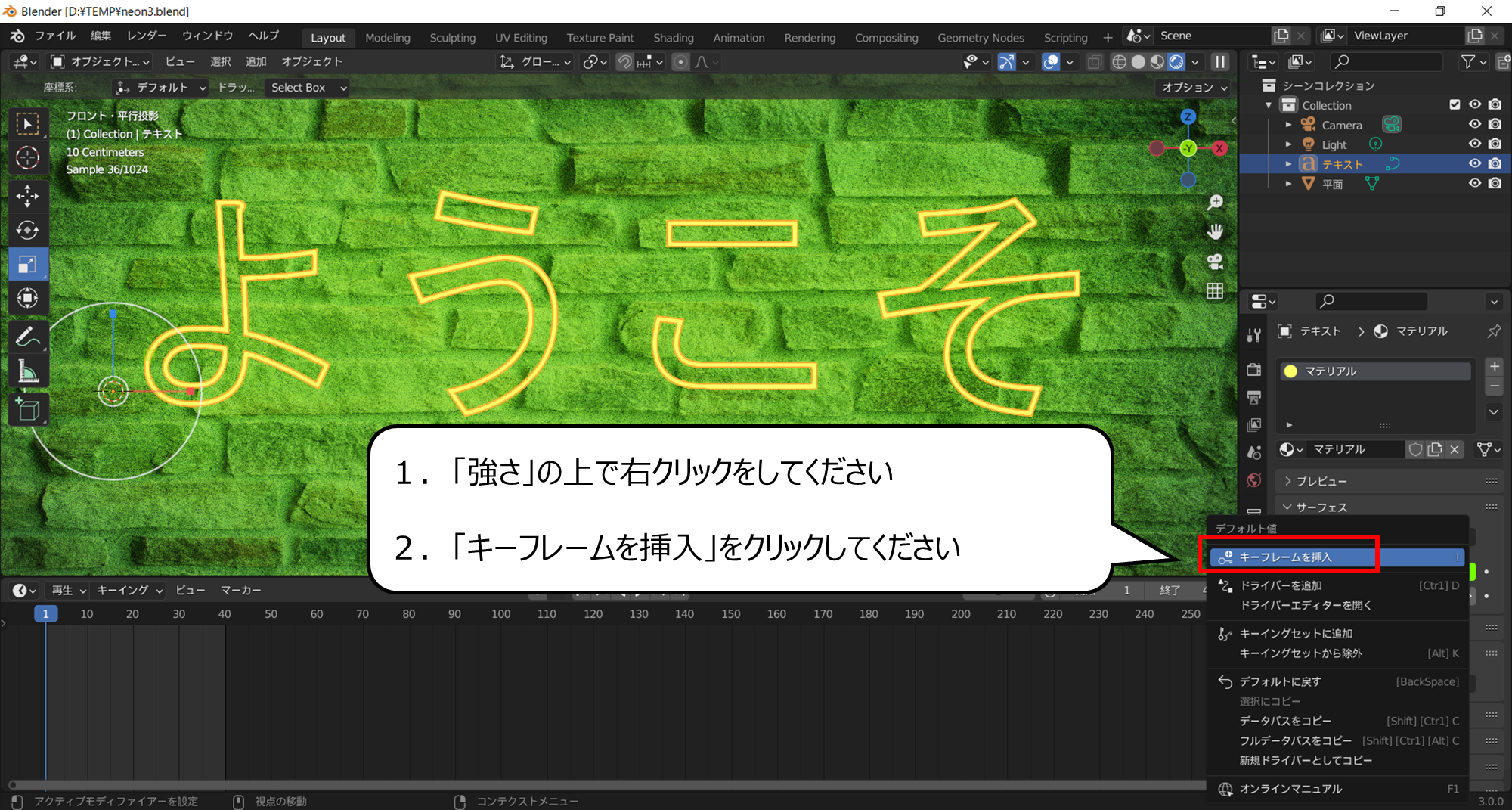This screenshot has width=1512, height=810.
Task: Expand the 平面 item in outliner
Action: tap(1289, 184)
